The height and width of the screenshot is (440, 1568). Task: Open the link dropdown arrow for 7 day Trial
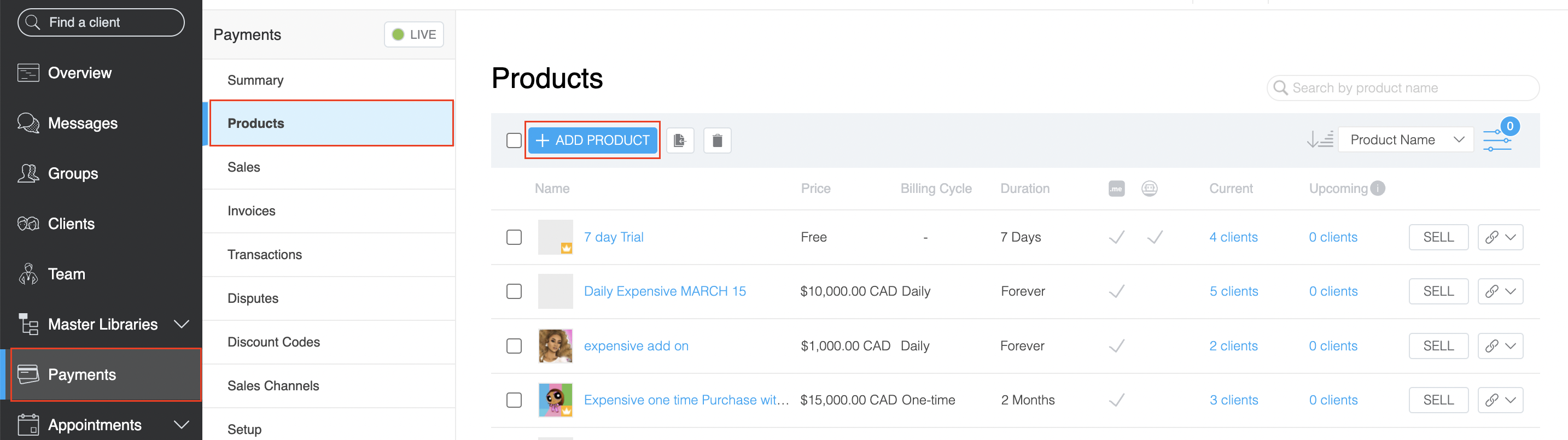point(1510,237)
